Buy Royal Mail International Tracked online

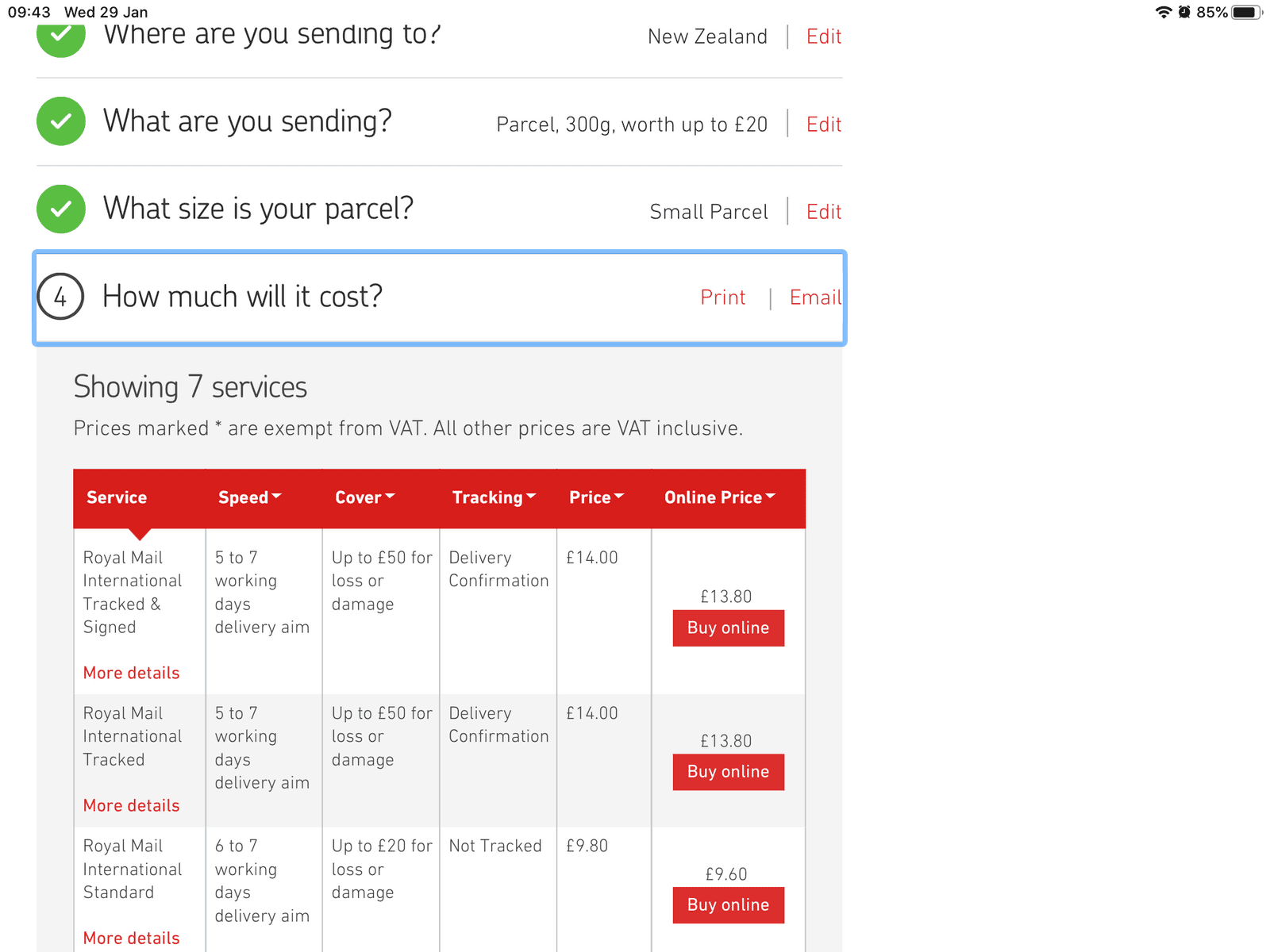(729, 772)
